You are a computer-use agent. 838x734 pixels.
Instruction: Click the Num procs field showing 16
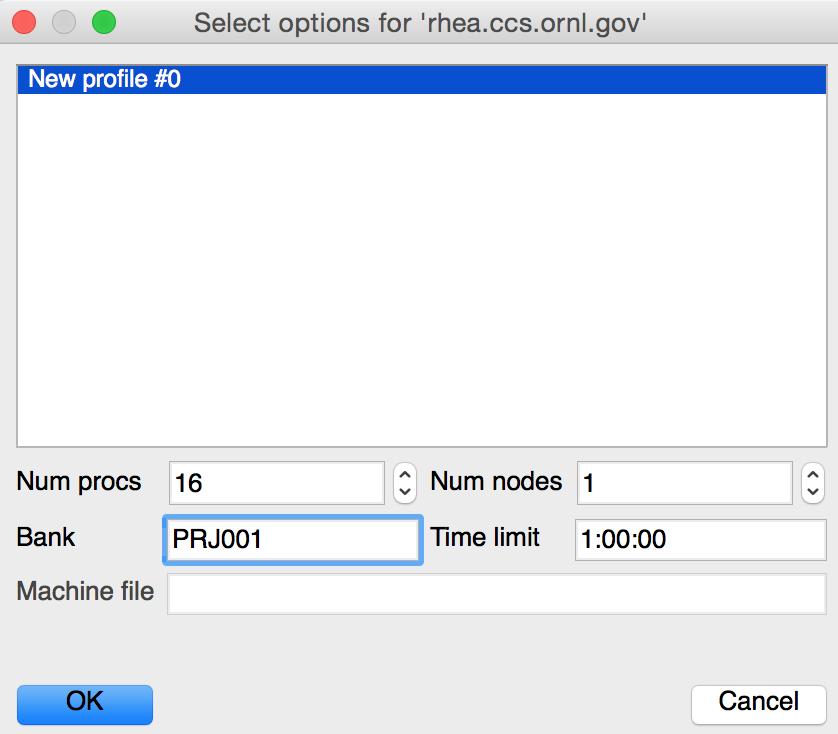point(276,483)
